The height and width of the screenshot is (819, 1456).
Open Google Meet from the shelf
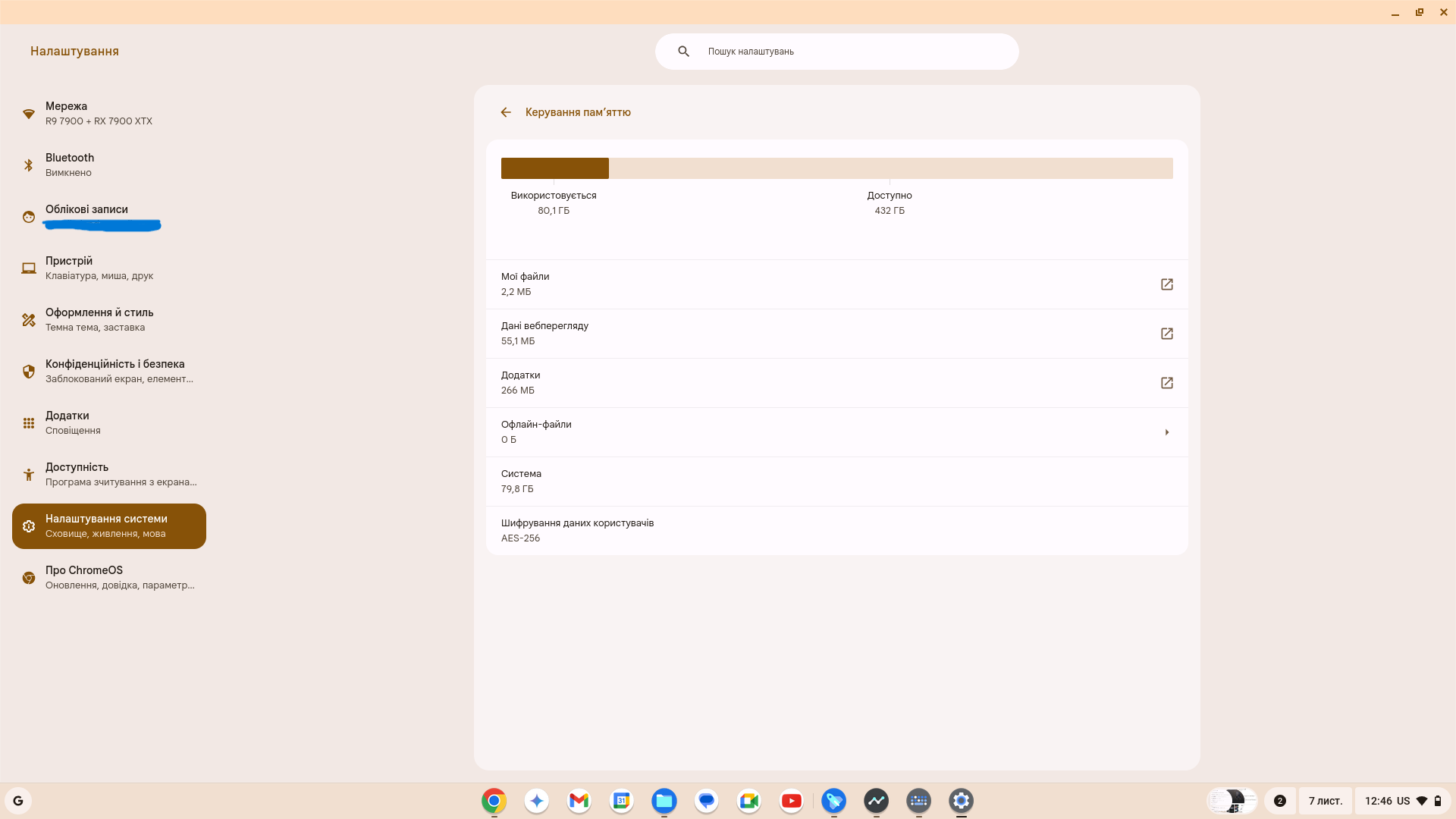[748, 801]
